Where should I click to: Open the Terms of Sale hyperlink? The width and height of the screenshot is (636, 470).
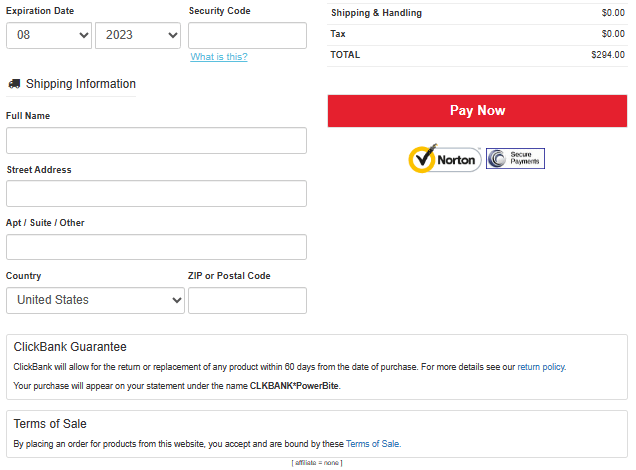372,444
